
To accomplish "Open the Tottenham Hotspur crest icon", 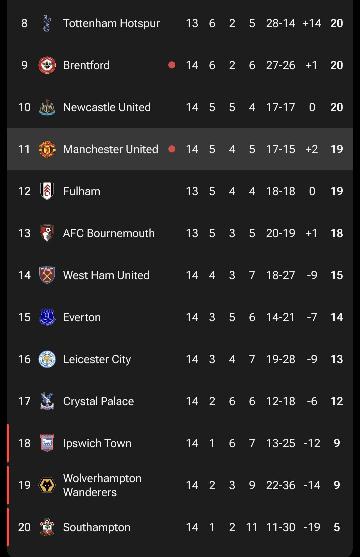I will click(x=47, y=23).
